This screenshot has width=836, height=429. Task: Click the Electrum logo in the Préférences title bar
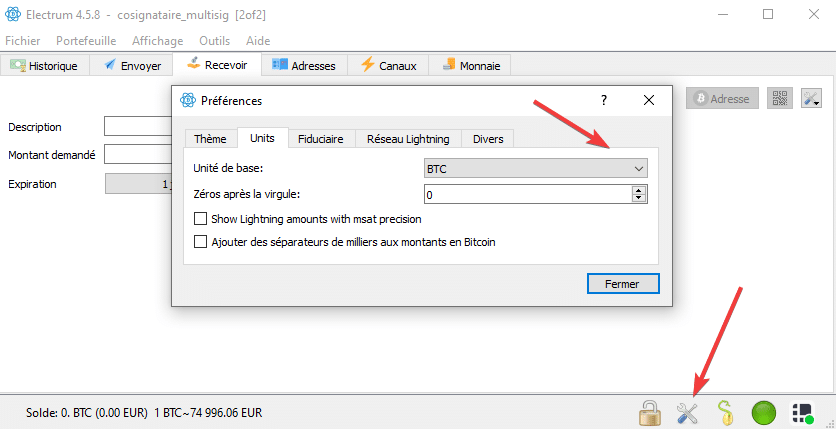pyautogui.click(x=188, y=100)
